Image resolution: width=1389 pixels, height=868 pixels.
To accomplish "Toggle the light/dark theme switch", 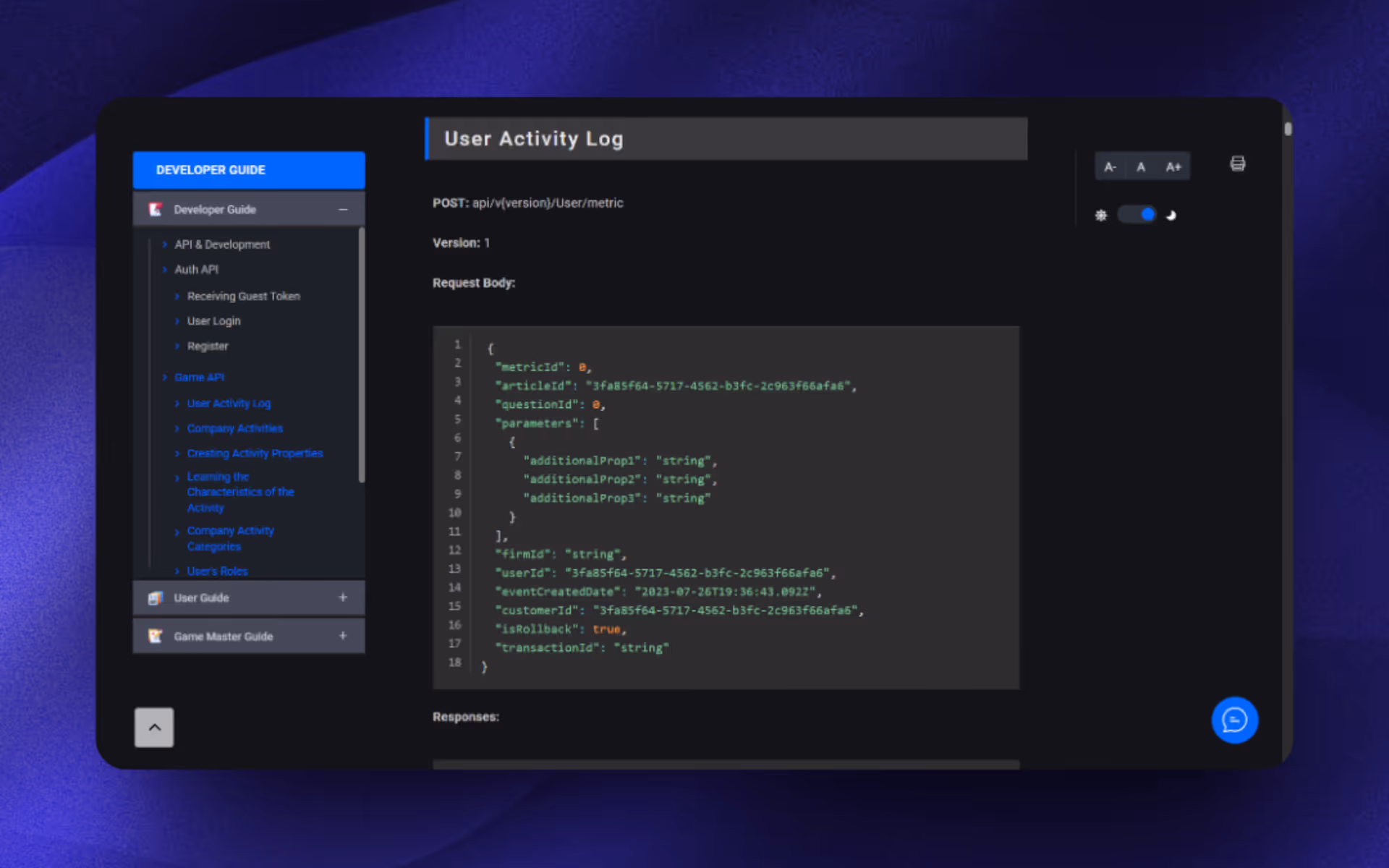I will click(1137, 215).
